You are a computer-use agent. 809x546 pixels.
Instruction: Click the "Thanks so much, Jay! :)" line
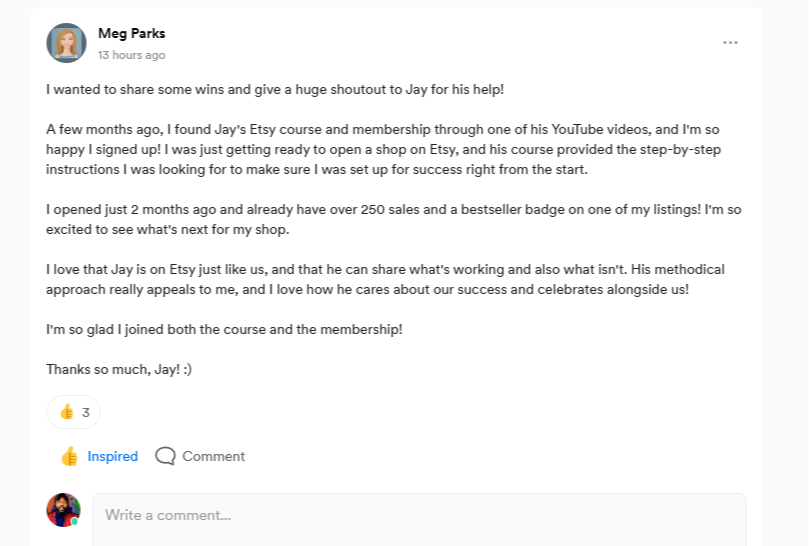[x=119, y=369]
